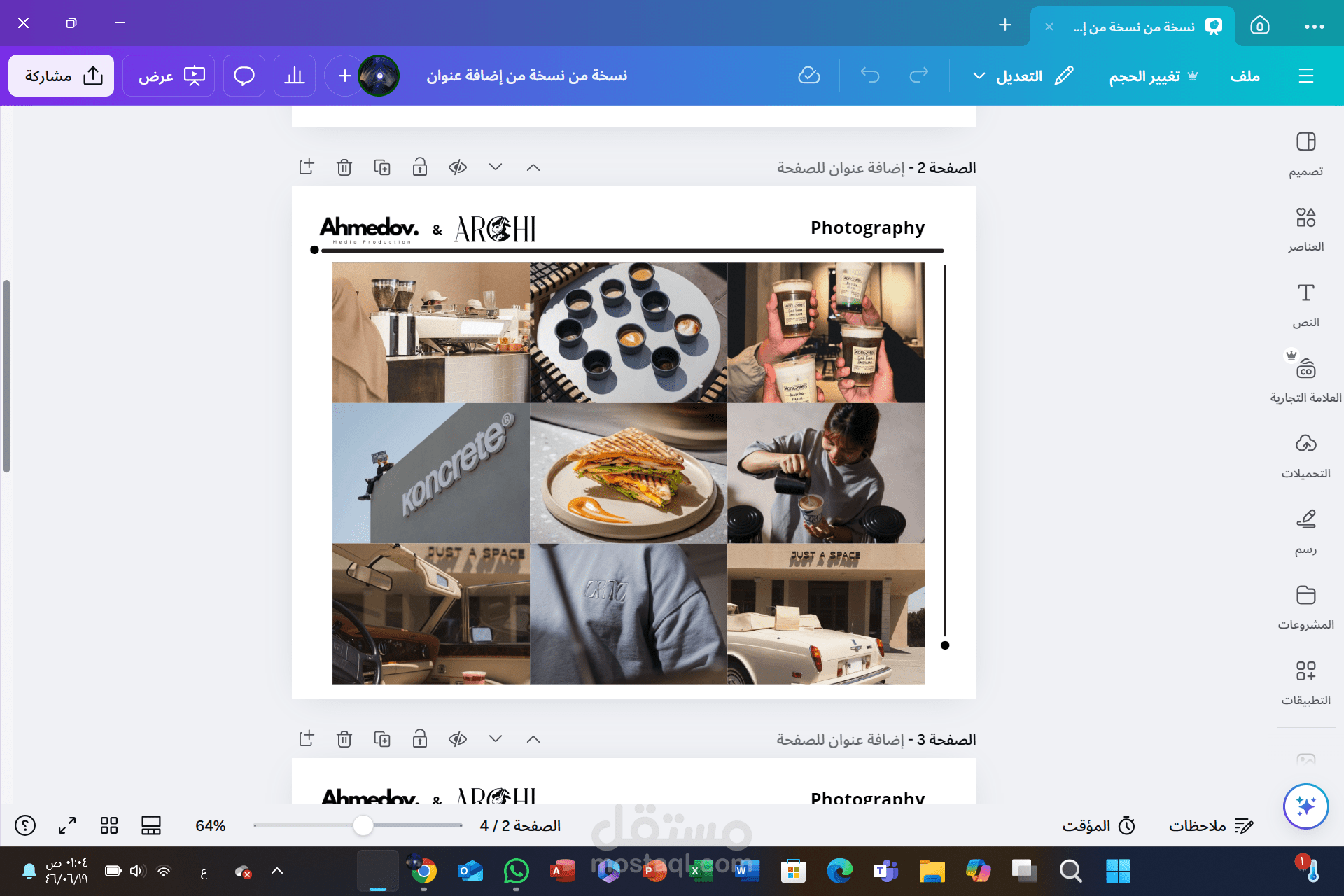Move page 2 up with the chevron
The width and height of the screenshot is (1344, 896).
(x=533, y=167)
